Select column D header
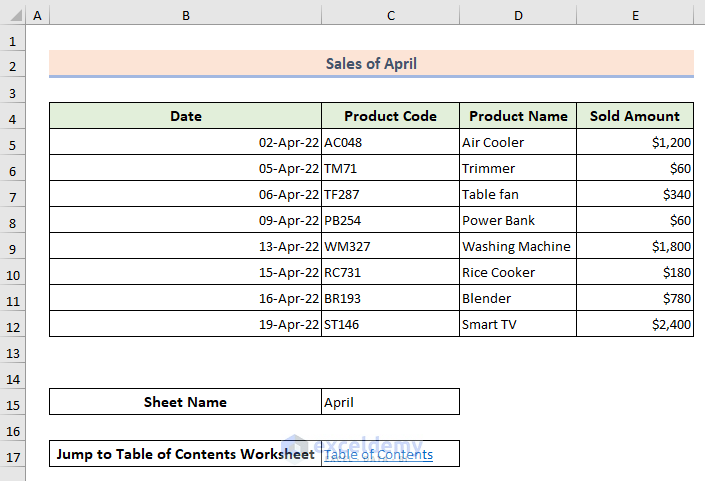Viewport: 705px width, 481px height. pos(518,16)
